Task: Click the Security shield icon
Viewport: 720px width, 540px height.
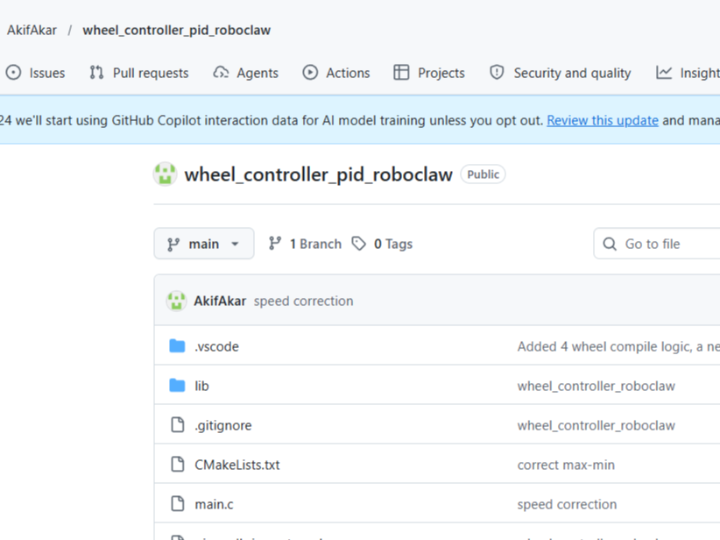Action: (497, 73)
